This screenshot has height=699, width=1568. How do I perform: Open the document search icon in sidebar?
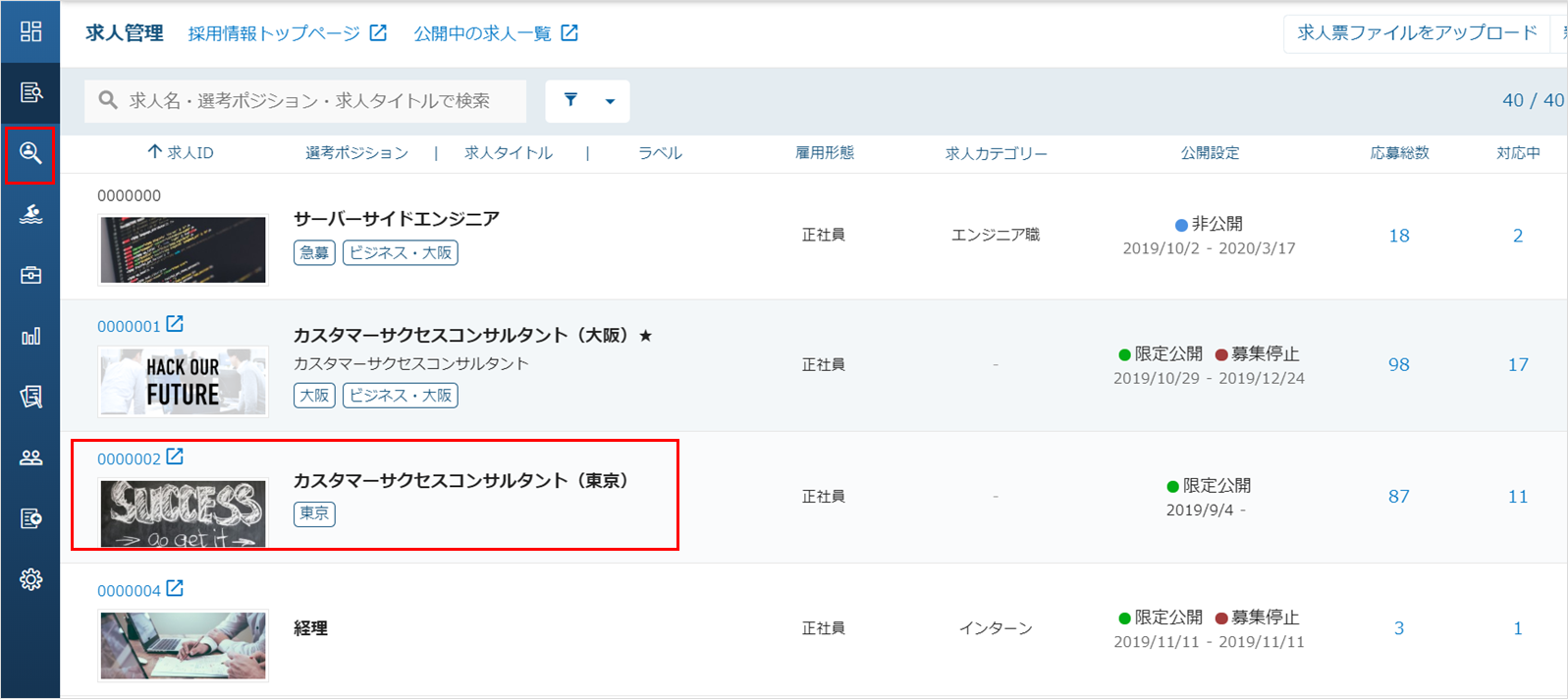click(30, 92)
